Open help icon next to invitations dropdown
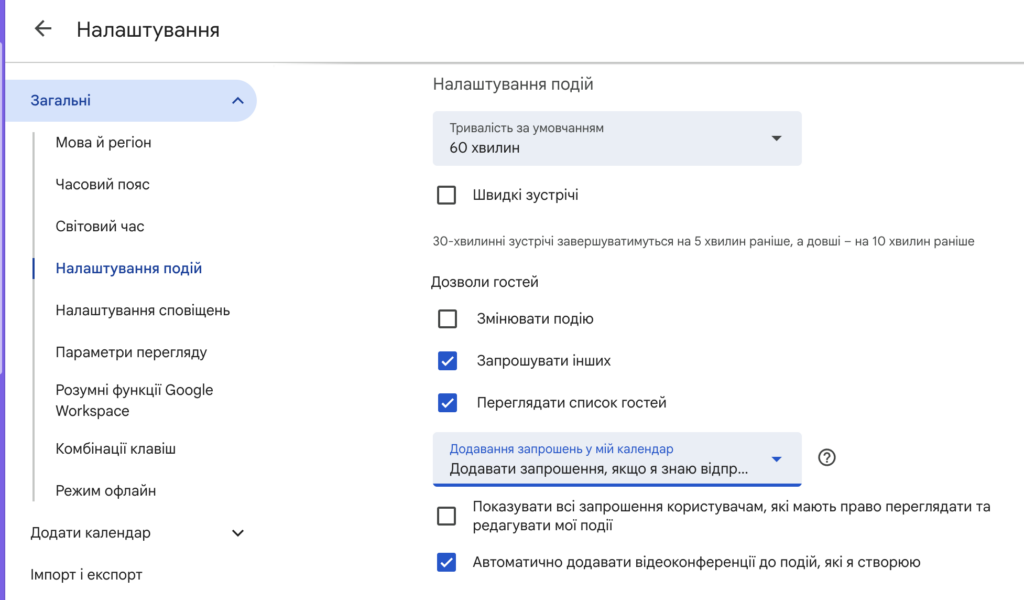Viewport: 1024px width, 600px height. tap(827, 458)
